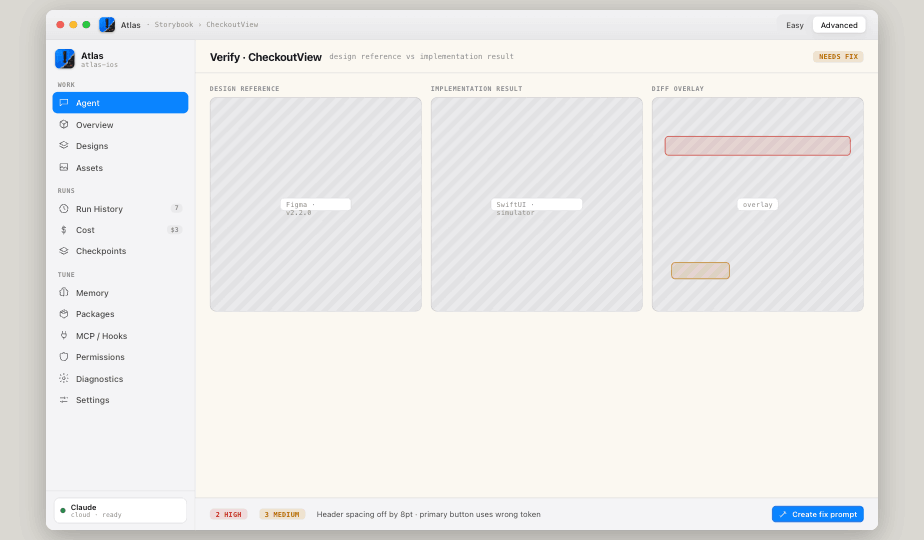Click the Cost text label in sidebar
This screenshot has height=540, width=924.
click(x=85, y=230)
